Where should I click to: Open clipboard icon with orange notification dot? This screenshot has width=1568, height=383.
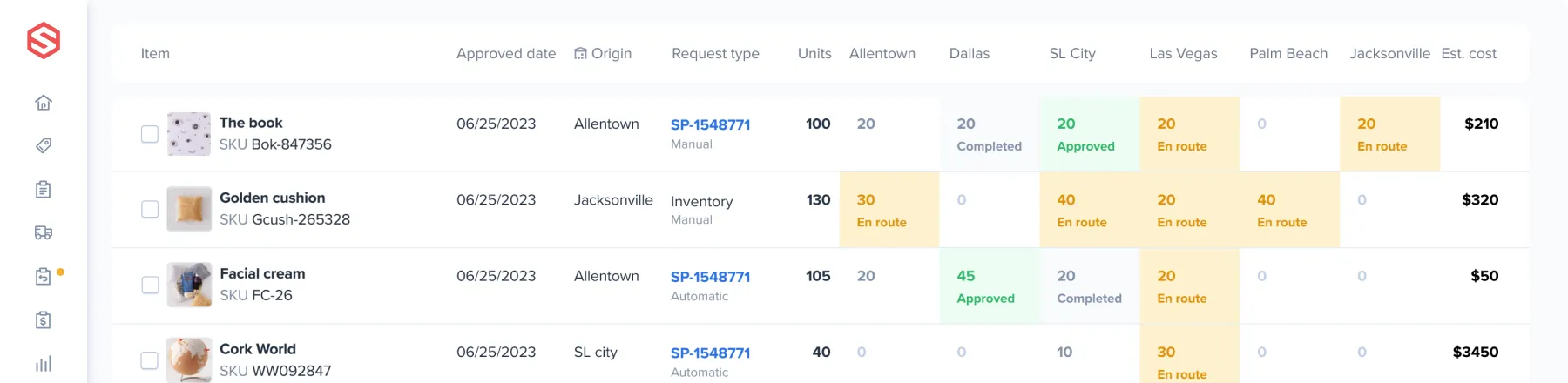coord(44,276)
